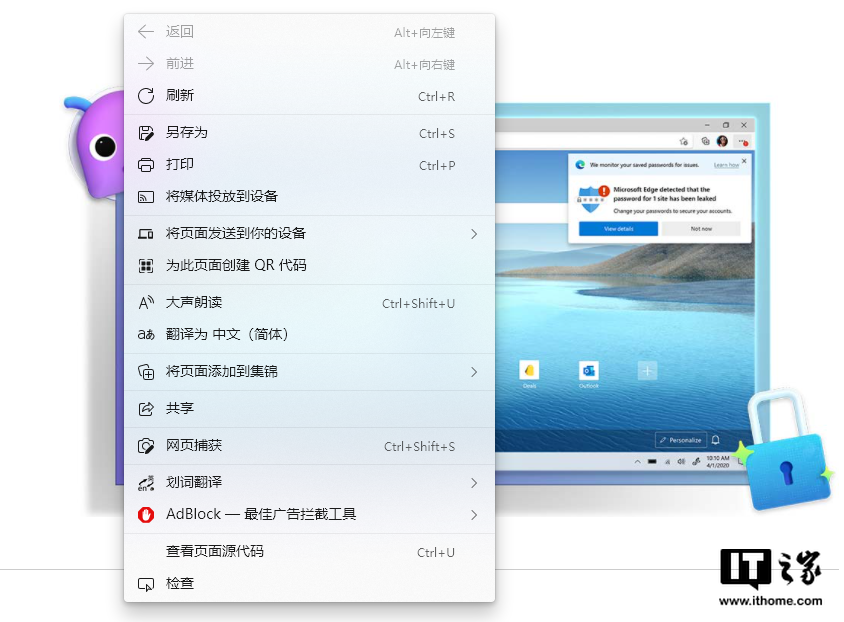The image size is (844, 622).
Task: Click the forward arrow icon next to 前进
Action: tap(146, 64)
